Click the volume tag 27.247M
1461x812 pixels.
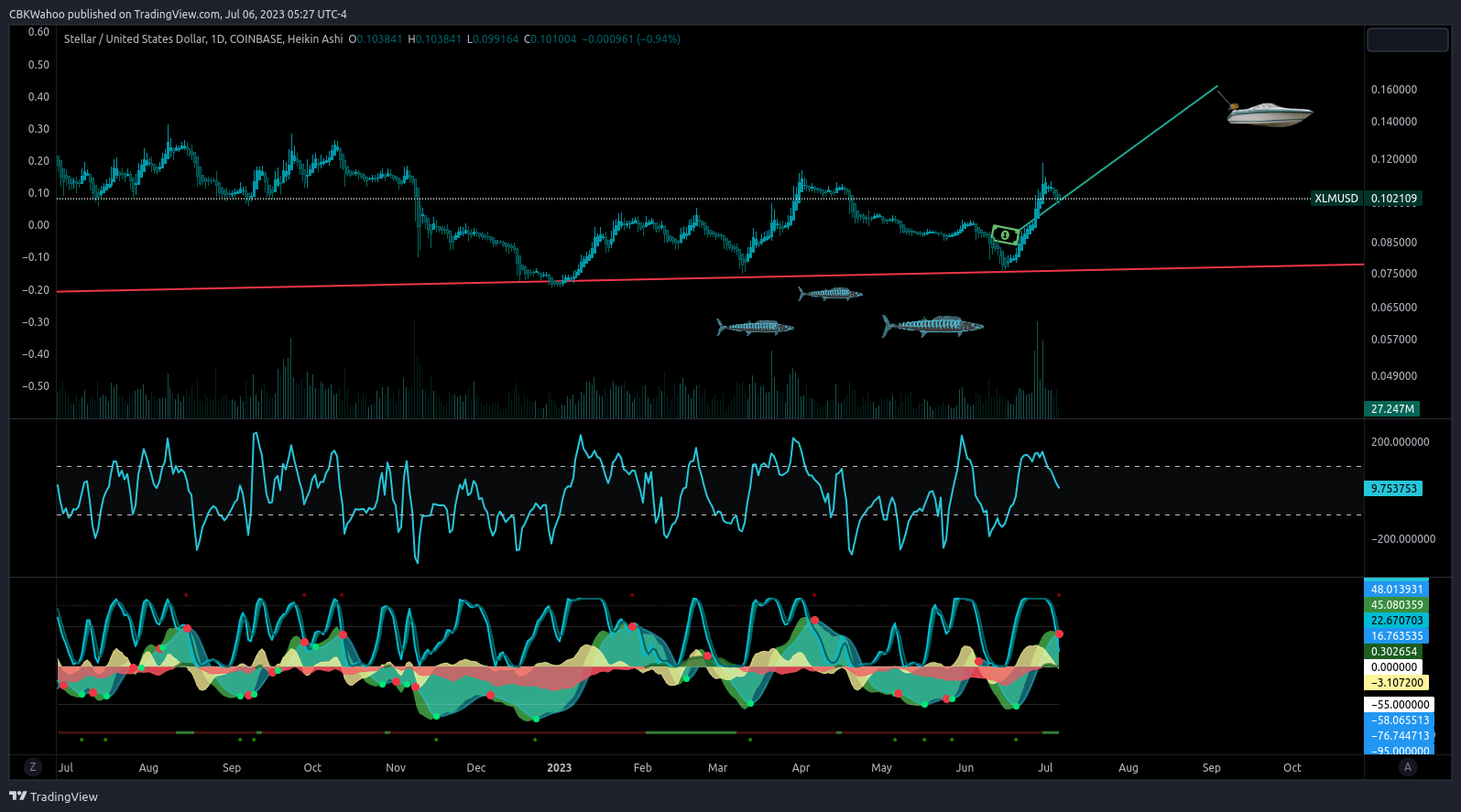(x=1392, y=409)
